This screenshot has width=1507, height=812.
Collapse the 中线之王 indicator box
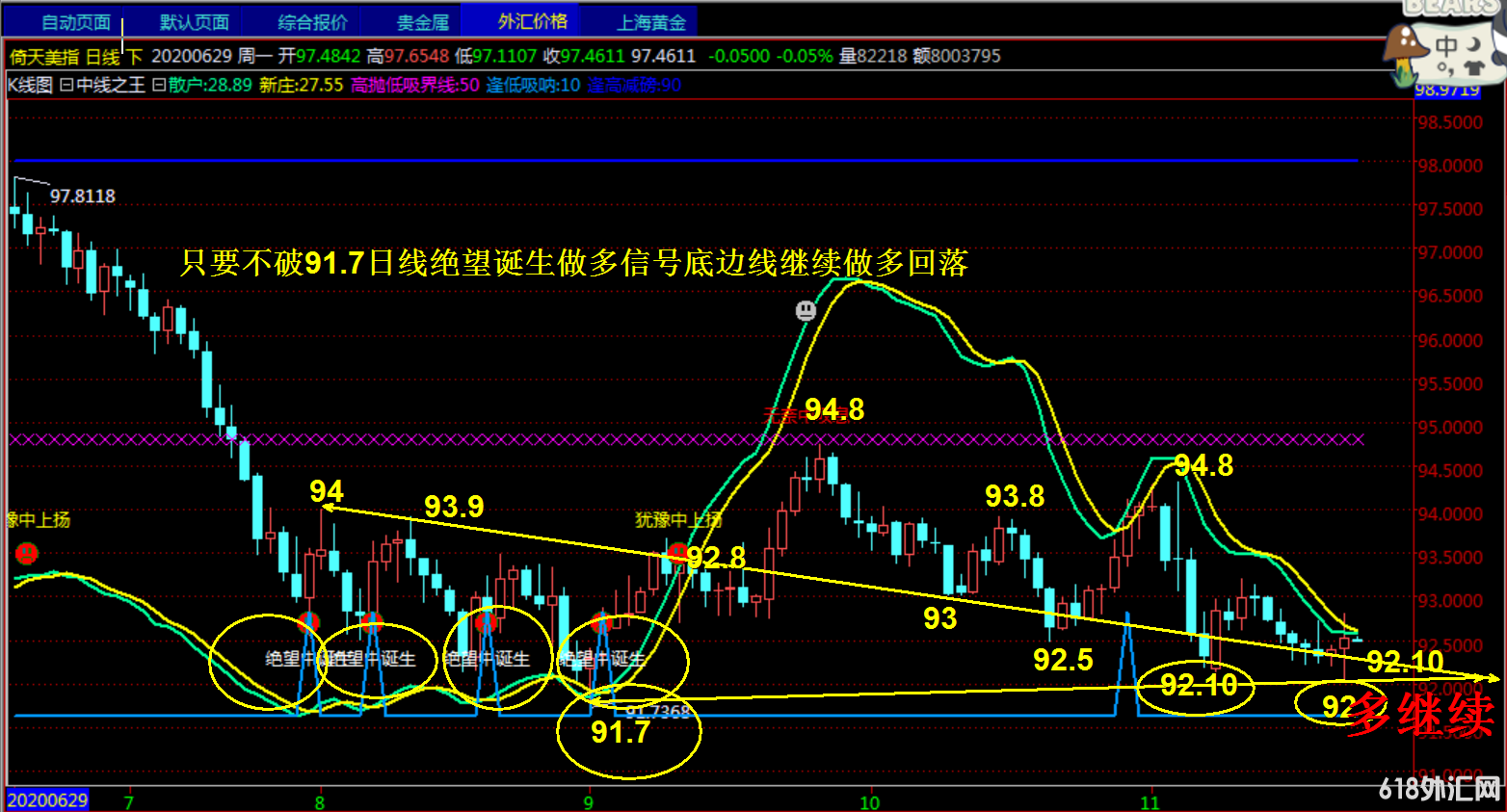coord(66,85)
